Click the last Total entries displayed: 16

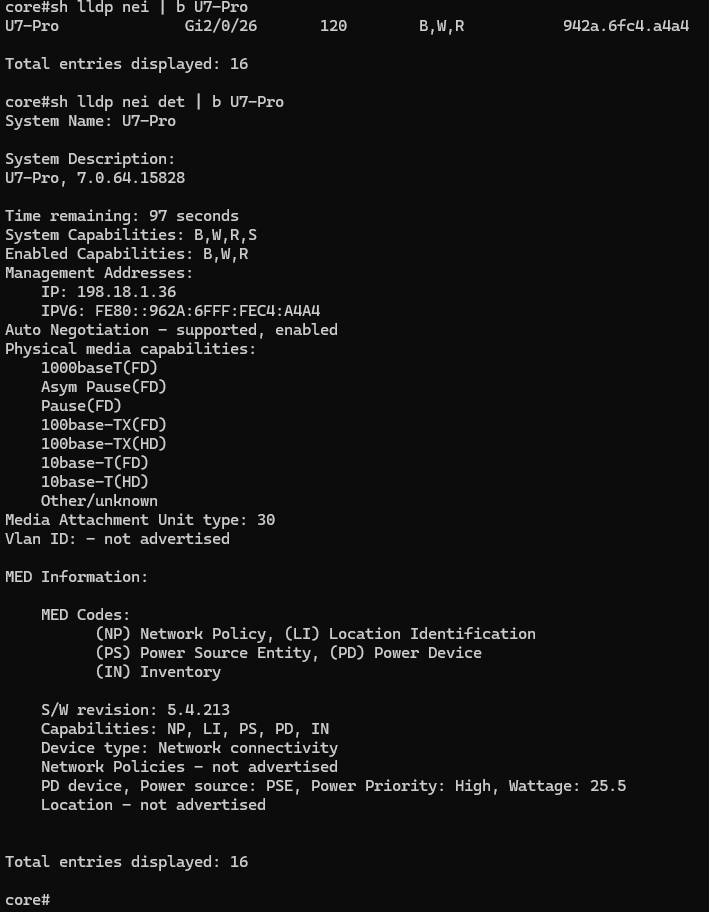127,862
